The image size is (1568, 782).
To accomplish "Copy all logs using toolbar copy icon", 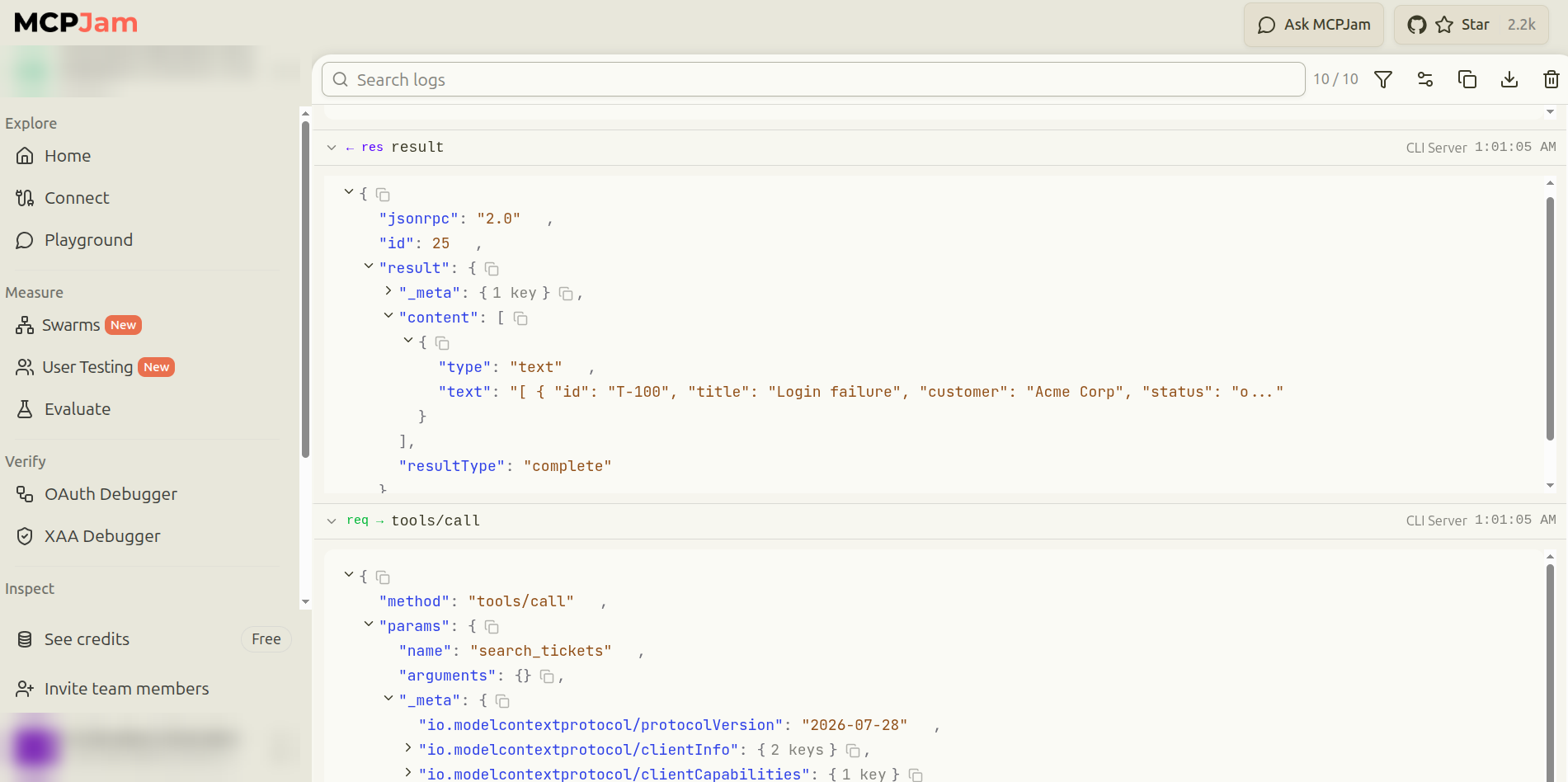I will tap(1467, 79).
